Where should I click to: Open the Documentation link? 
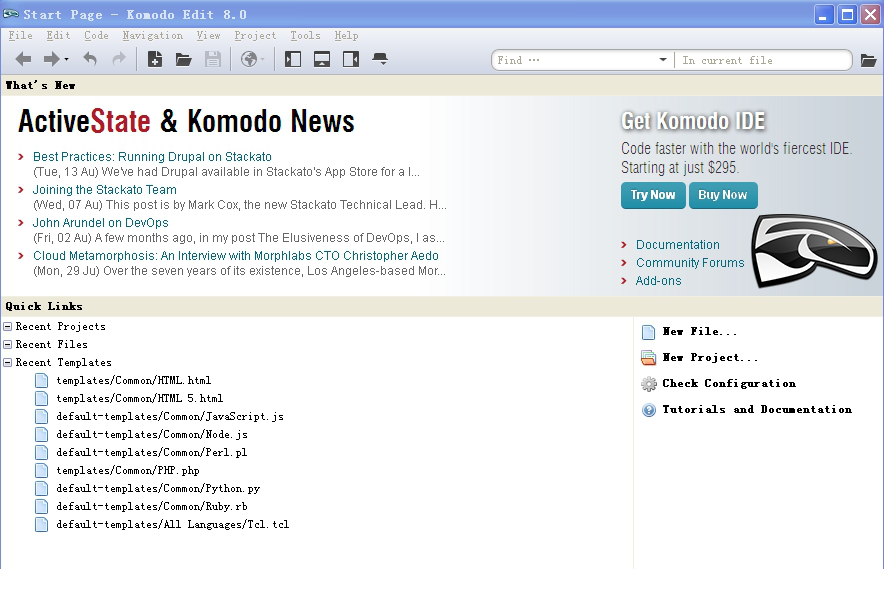tap(678, 245)
